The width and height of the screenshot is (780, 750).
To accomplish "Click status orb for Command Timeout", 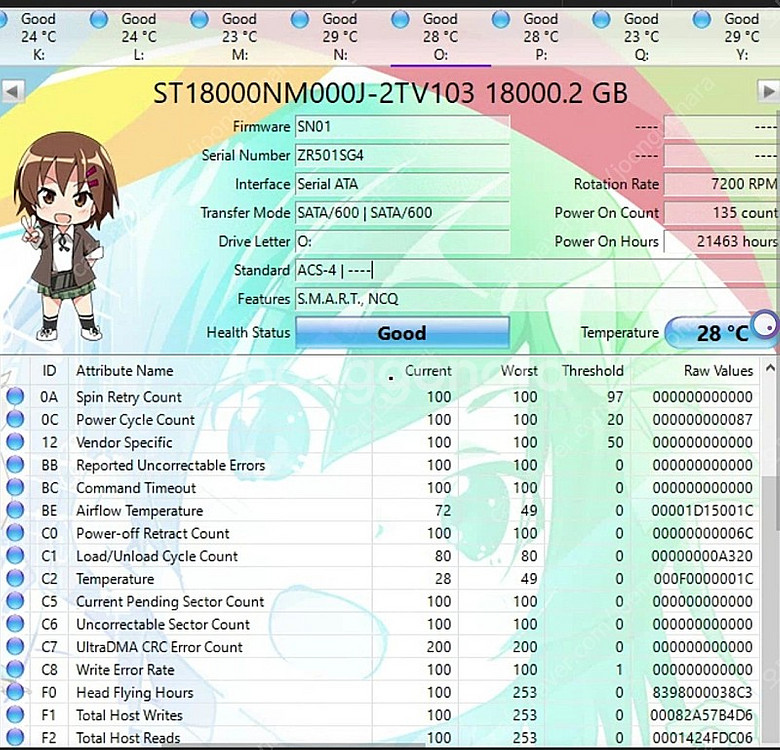I will coord(15,487).
